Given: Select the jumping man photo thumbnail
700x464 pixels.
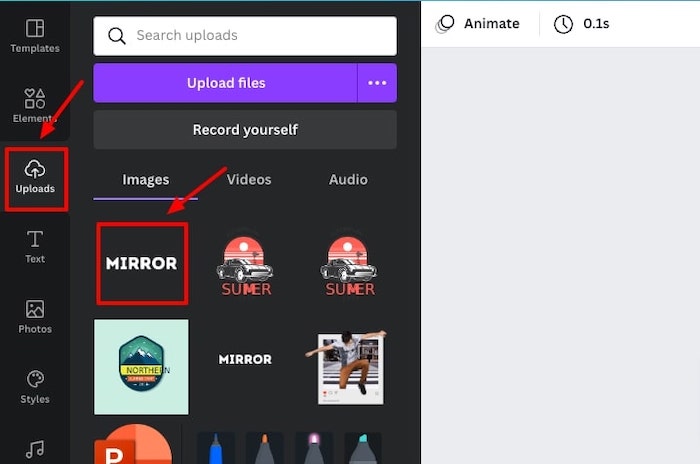Looking at the screenshot, I should point(348,367).
